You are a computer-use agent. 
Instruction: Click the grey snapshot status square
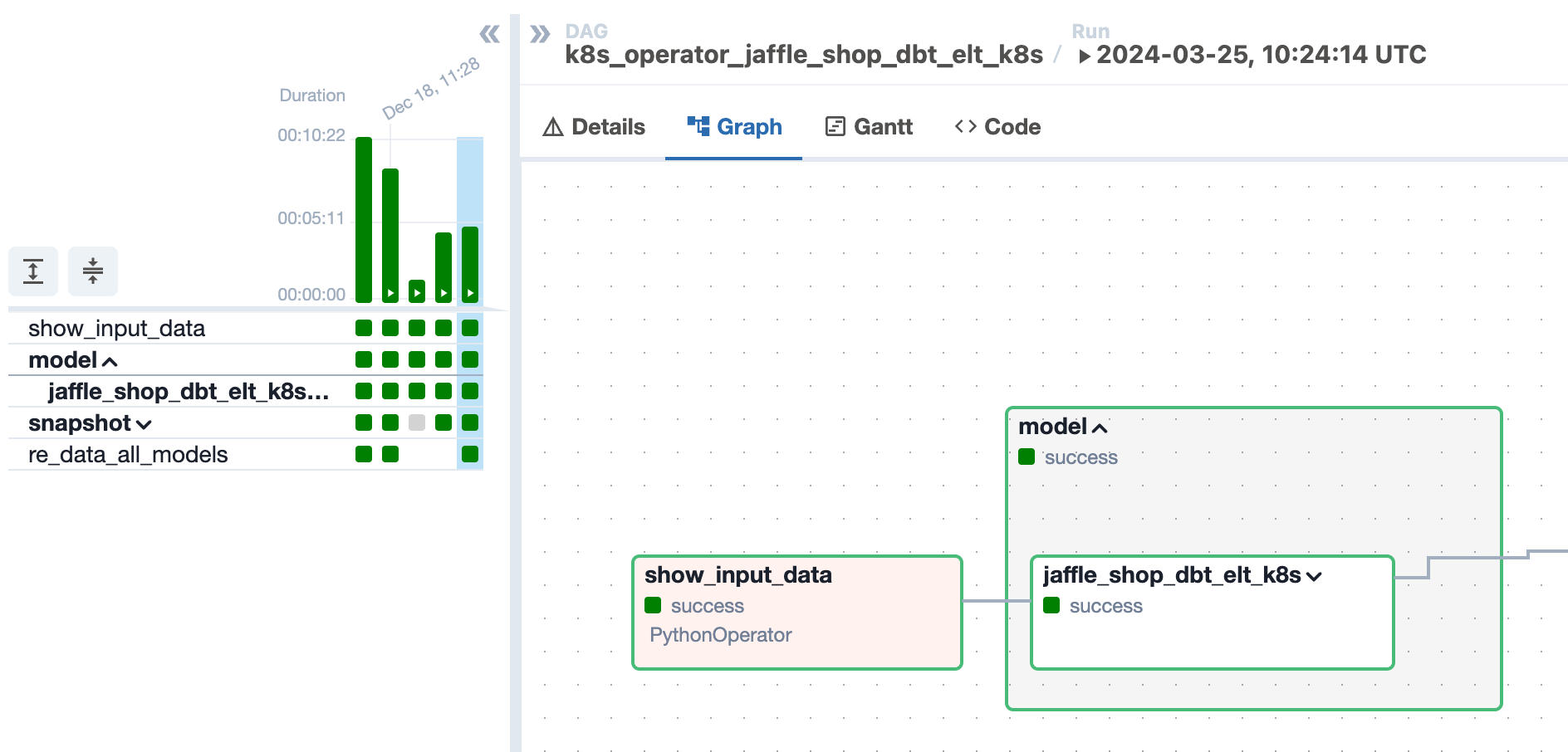[x=417, y=422]
